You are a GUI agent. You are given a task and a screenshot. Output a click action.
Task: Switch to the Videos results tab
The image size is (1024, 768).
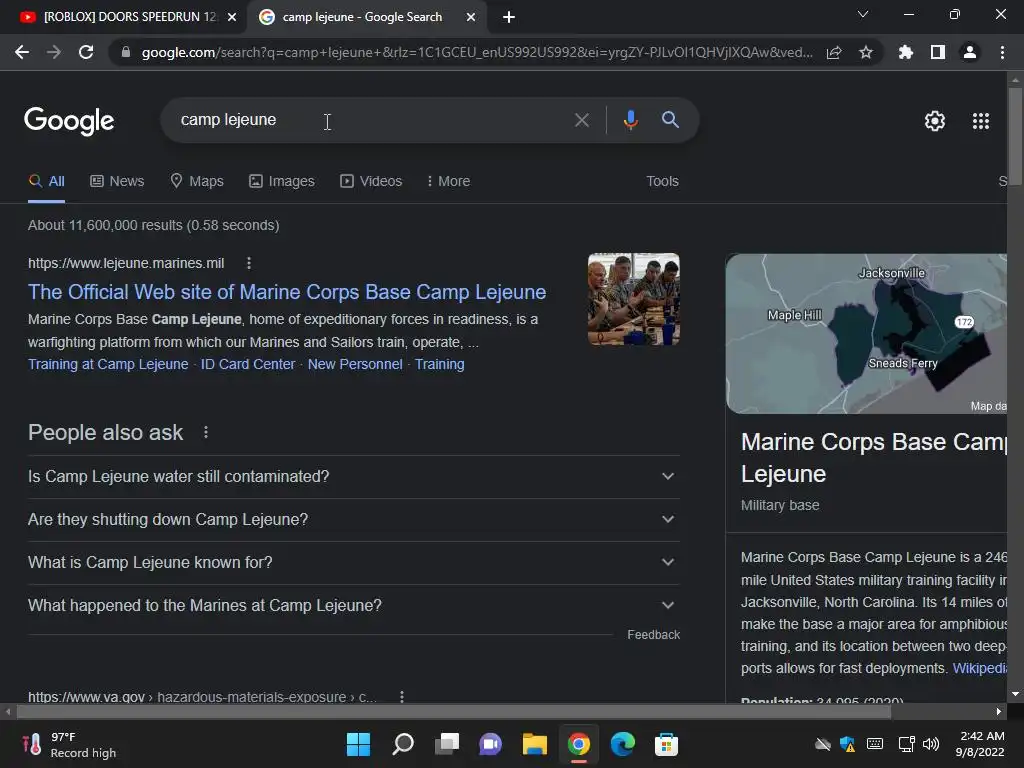[371, 182]
